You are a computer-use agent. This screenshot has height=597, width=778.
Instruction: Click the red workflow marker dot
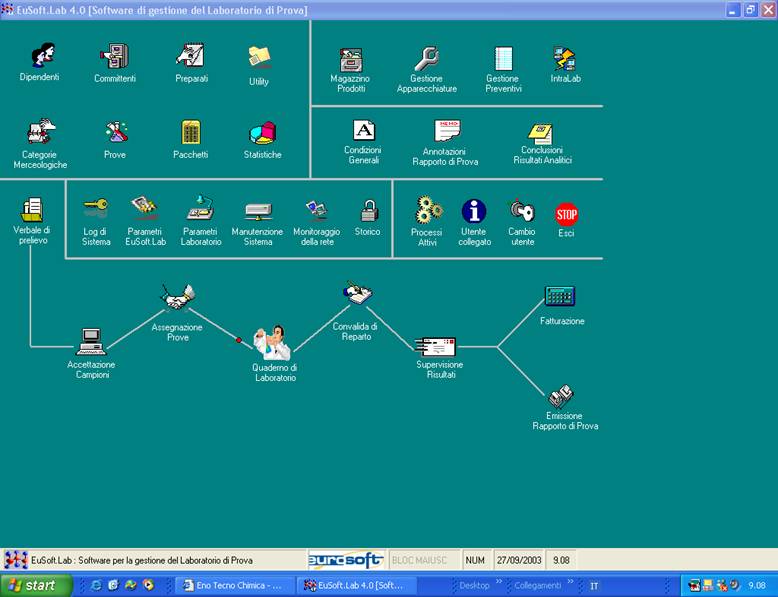[x=239, y=340]
